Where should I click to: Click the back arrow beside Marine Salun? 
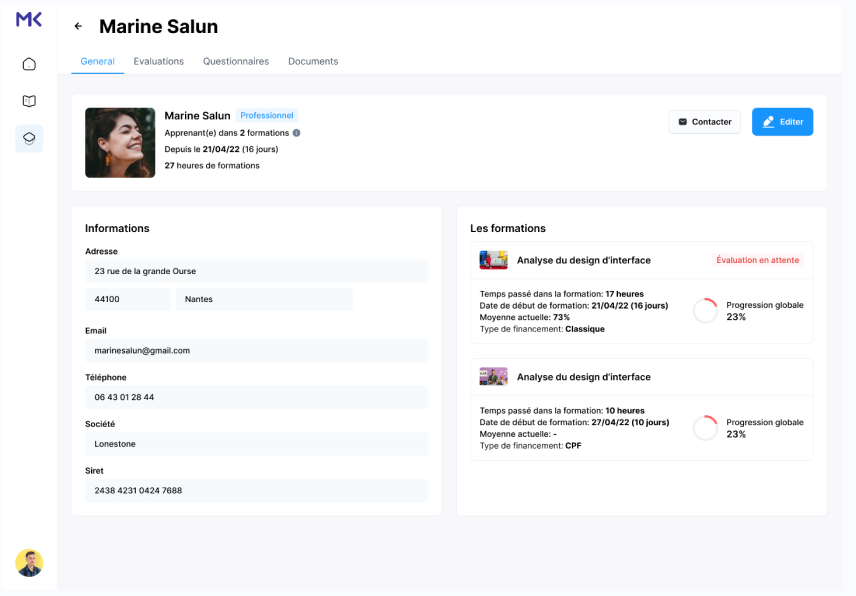tap(78, 26)
